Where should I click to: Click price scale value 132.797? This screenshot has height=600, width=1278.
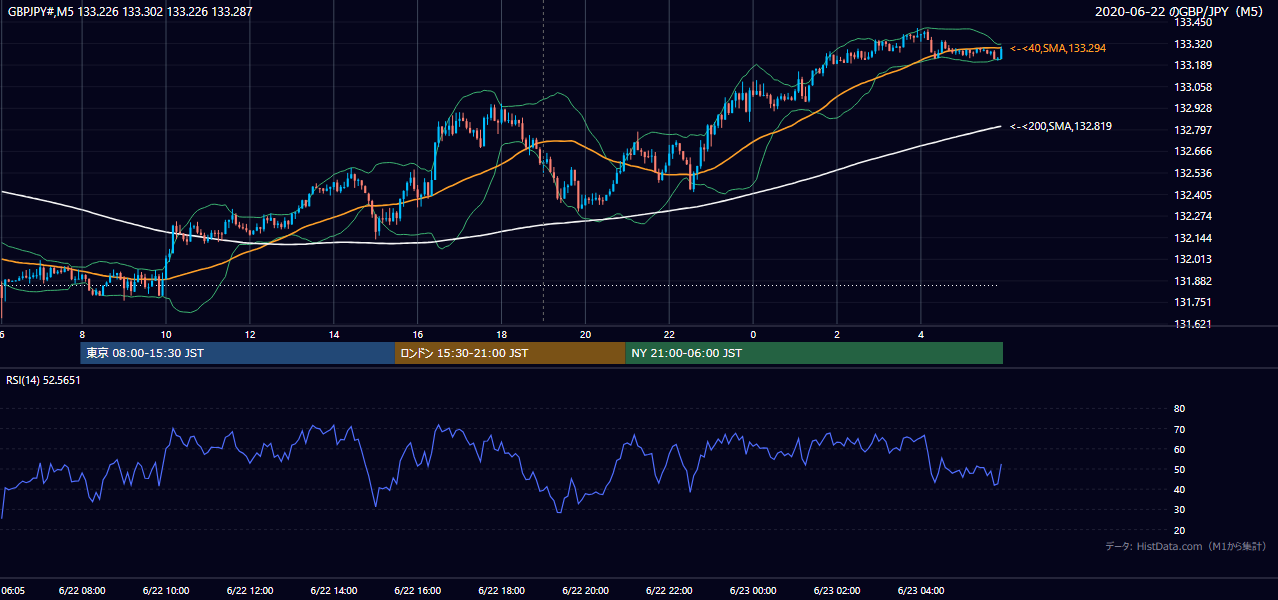1193,130
